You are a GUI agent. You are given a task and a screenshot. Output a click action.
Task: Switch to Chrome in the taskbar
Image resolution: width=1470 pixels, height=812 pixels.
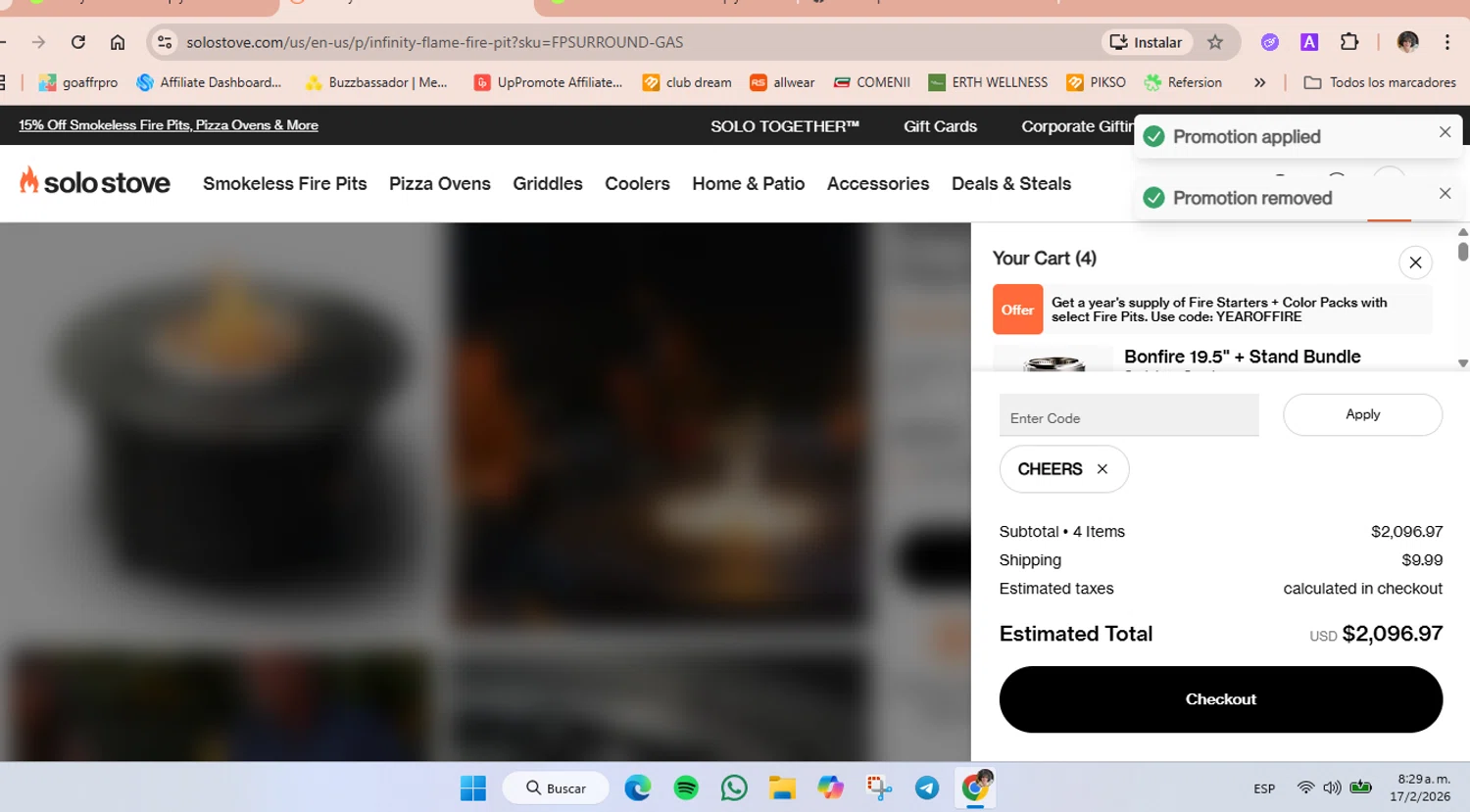(976, 788)
